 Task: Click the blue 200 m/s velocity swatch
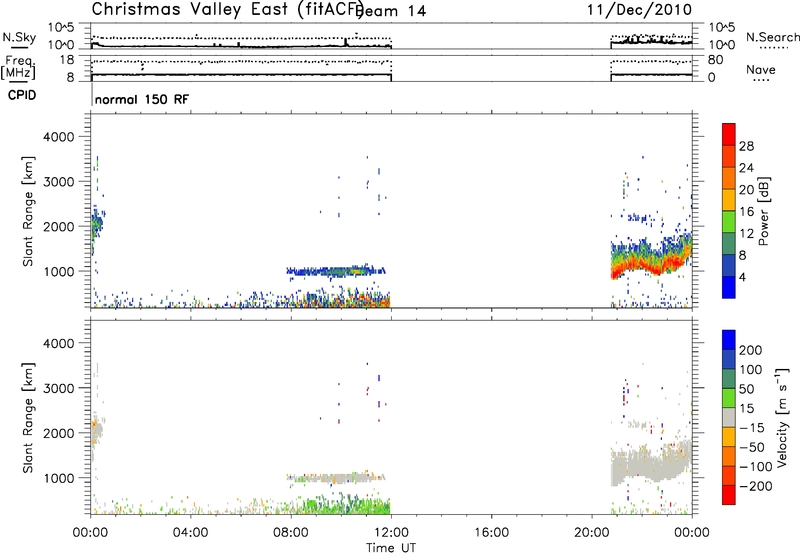point(729,340)
